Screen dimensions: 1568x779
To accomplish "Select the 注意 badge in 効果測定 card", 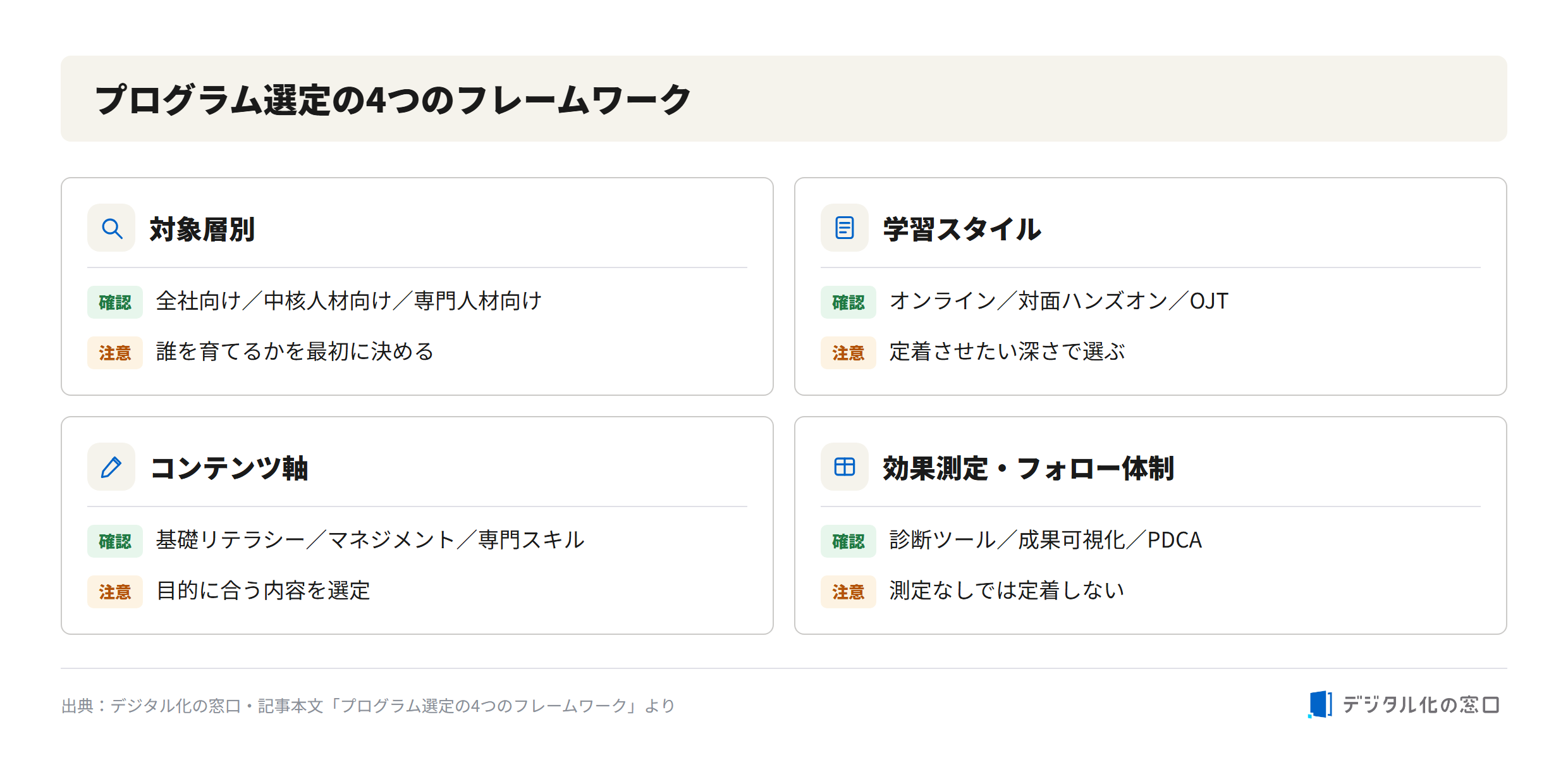I will [848, 592].
